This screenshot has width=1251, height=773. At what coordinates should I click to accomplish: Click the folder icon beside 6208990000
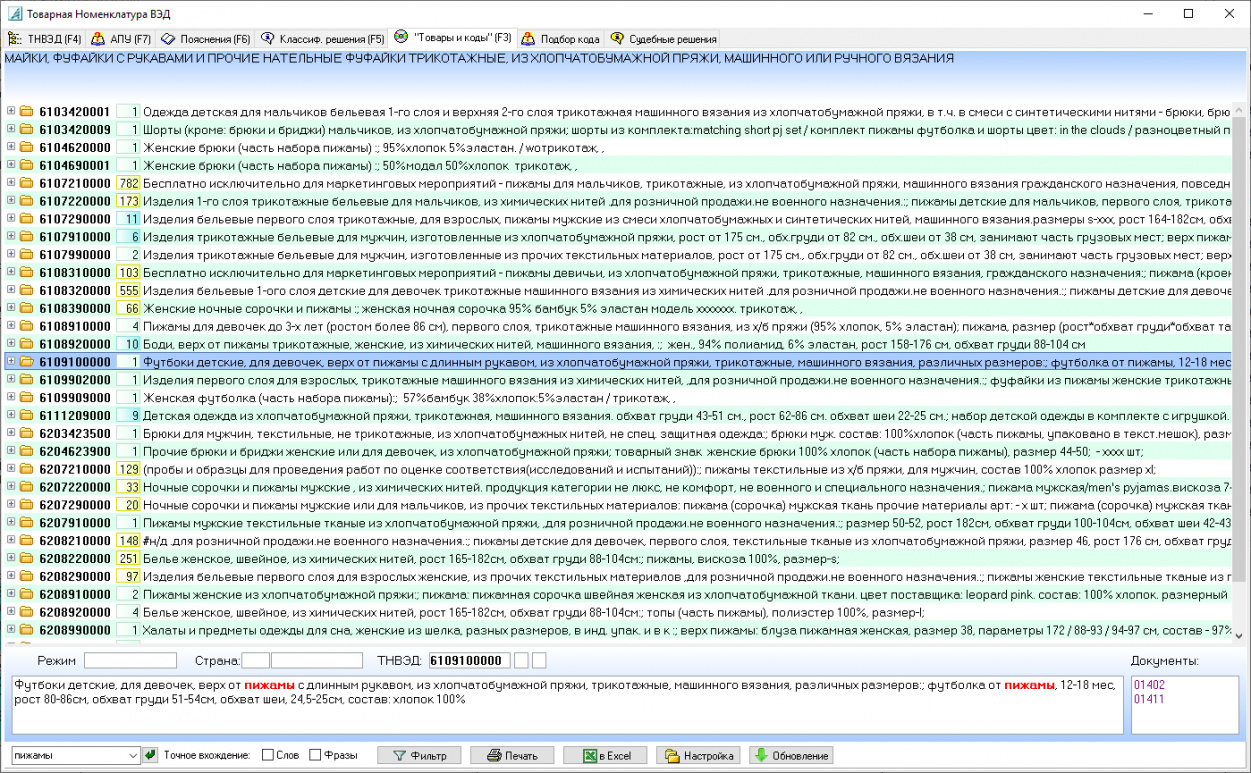point(27,630)
